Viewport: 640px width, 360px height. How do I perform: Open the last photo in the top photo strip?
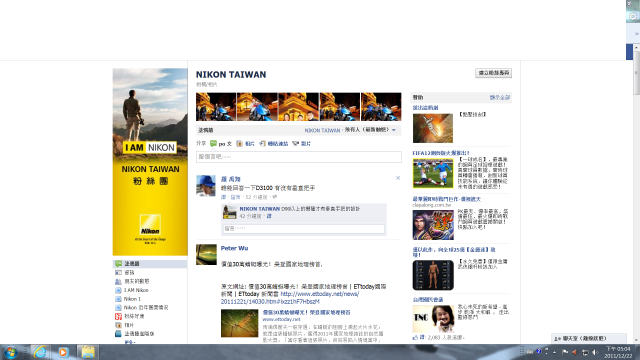381,107
